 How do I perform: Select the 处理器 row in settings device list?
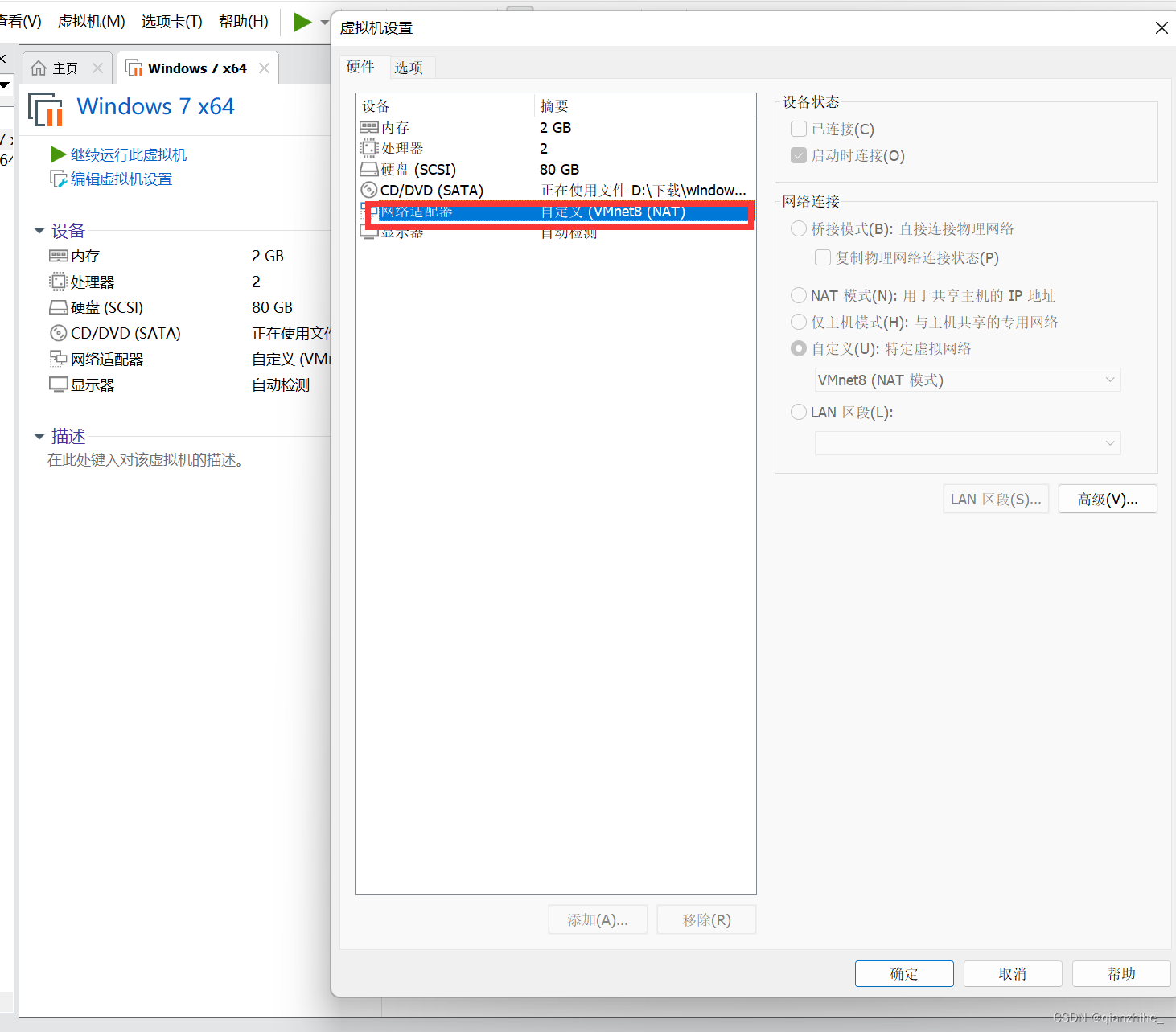coord(555,148)
